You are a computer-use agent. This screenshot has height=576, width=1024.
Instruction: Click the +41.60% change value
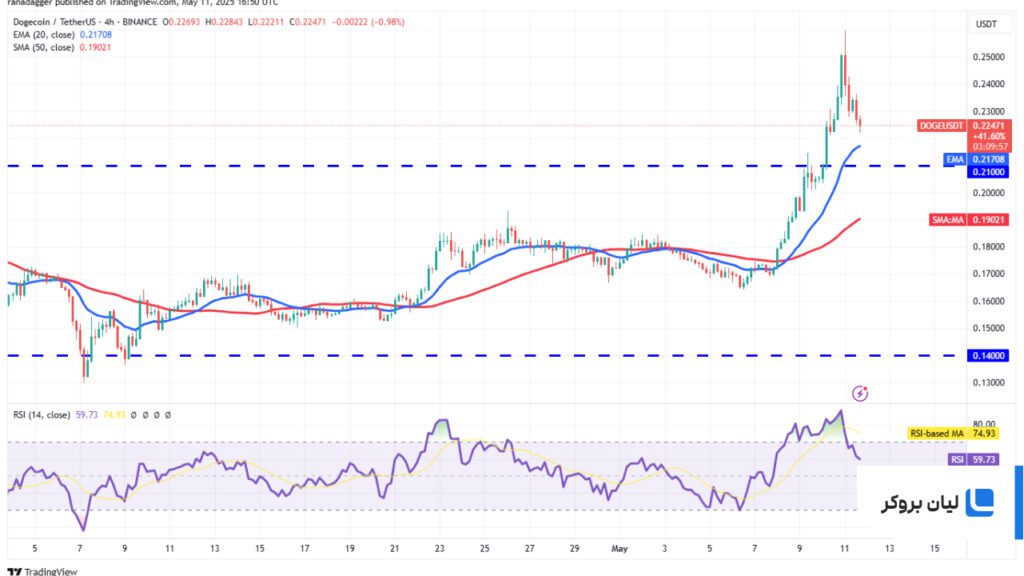click(x=989, y=136)
